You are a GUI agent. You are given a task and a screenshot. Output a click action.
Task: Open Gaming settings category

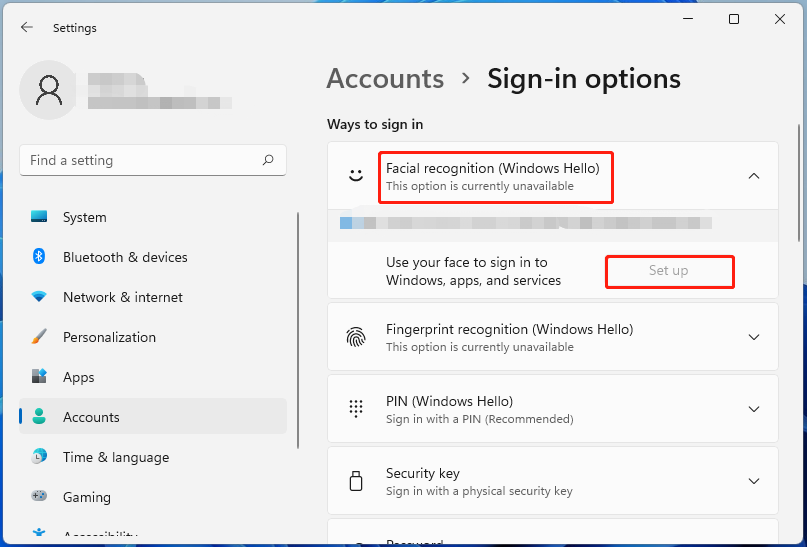pos(153,497)
